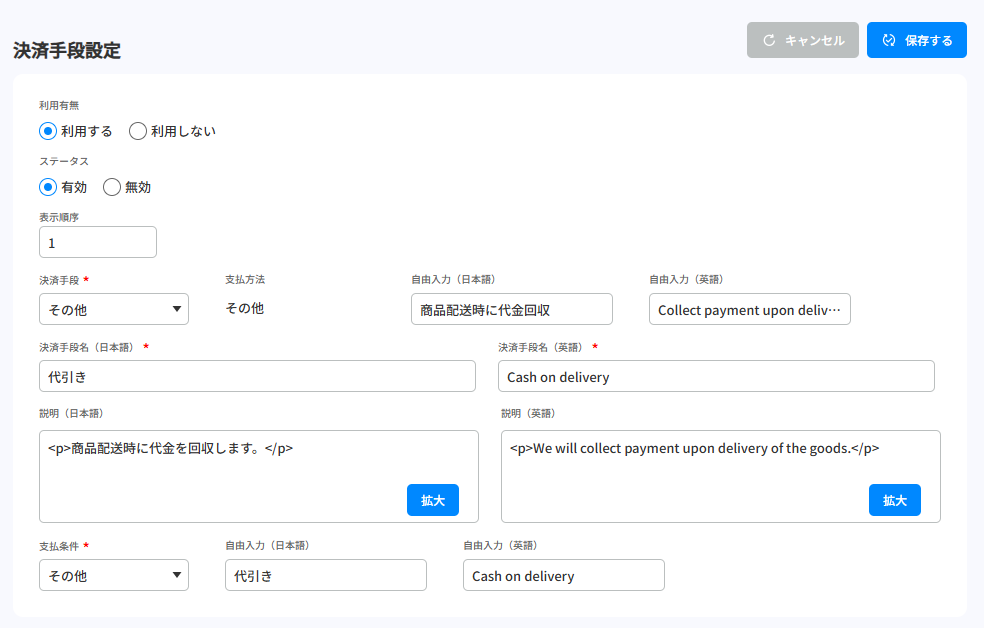984x628 pixels.
Task: Select the 利用する radio button
Action: coord(48,131)
